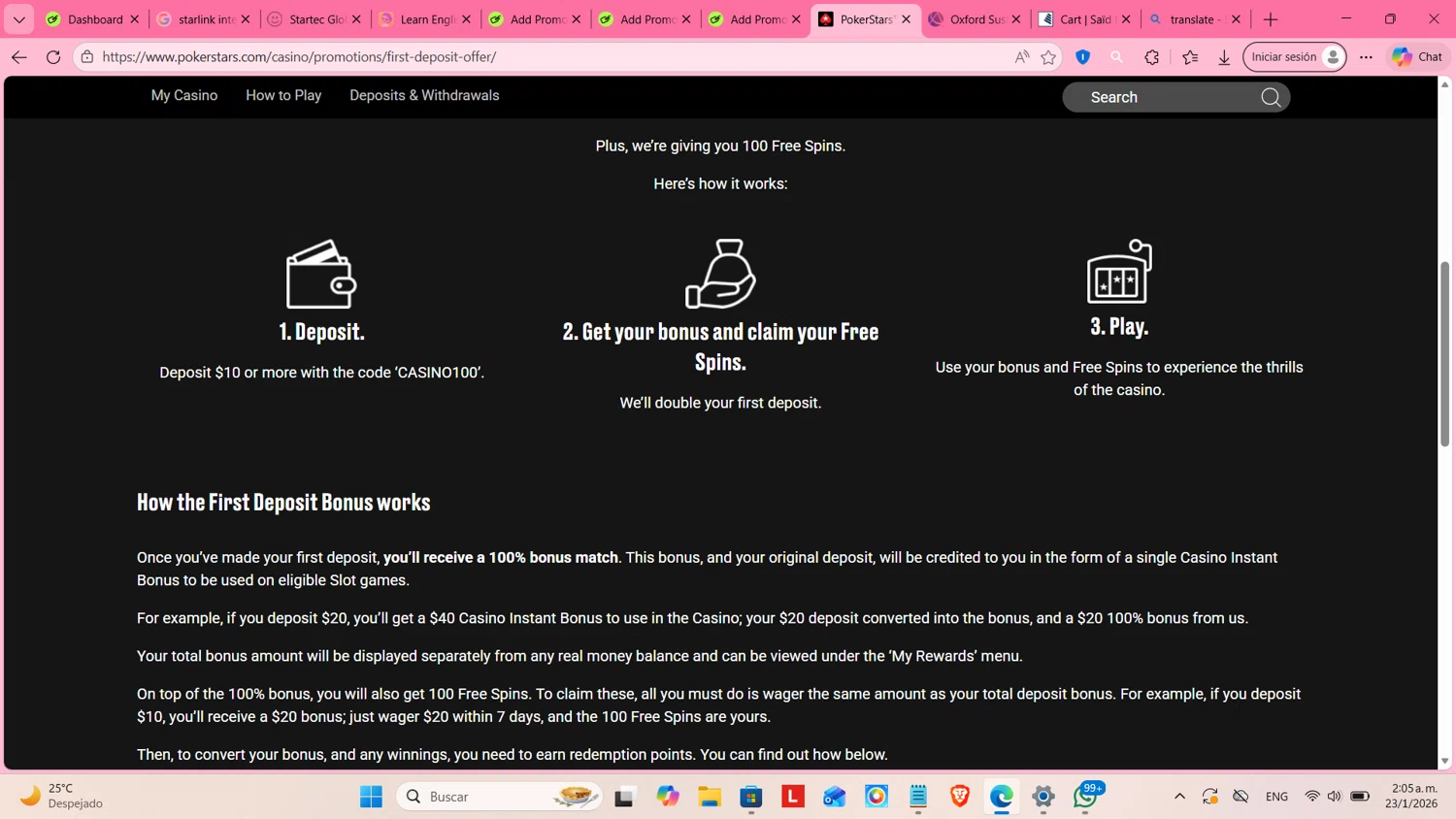Click the slot machine Play icon
The image size is (1456, 819).
tap(1119, 272)
